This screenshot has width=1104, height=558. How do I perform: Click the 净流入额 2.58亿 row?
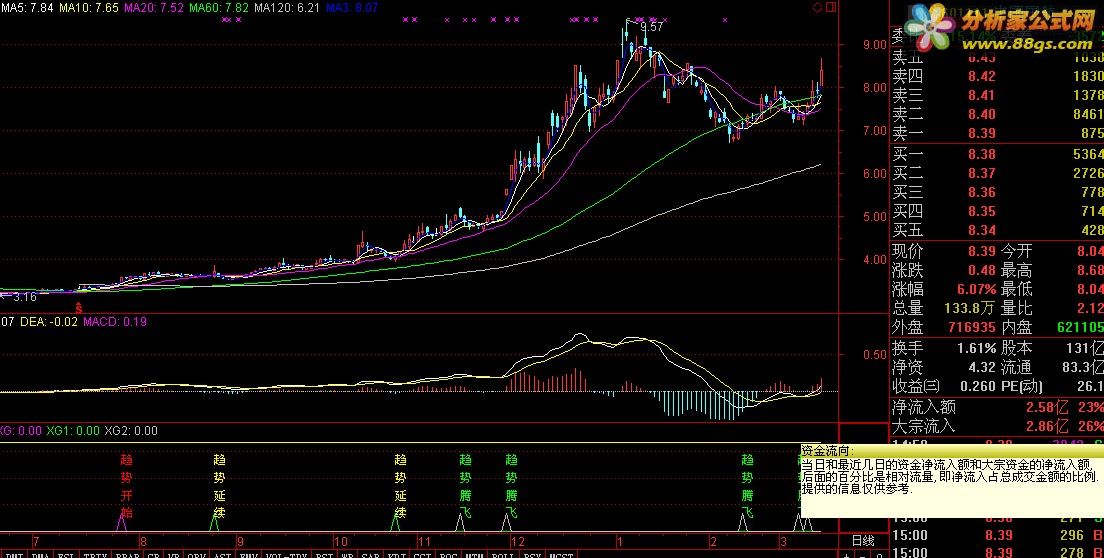click(997, 407)
